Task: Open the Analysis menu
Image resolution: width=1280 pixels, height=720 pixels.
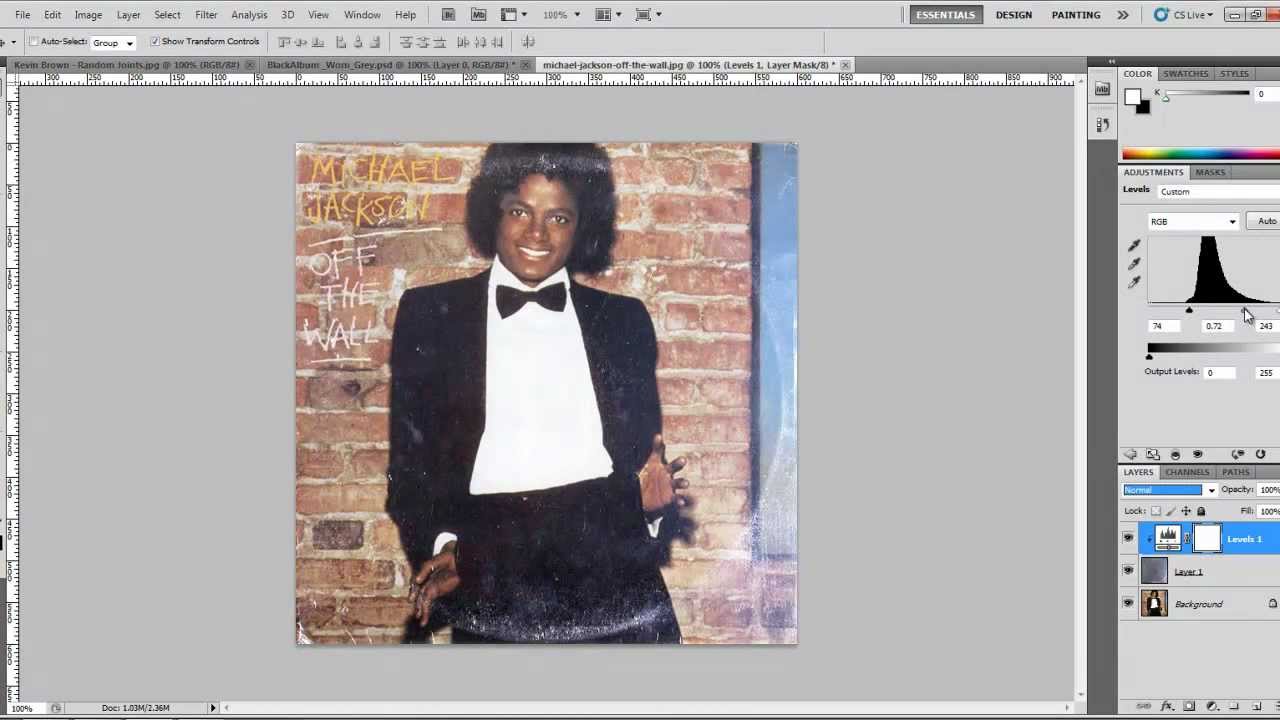Action: (x=249, y=15)
